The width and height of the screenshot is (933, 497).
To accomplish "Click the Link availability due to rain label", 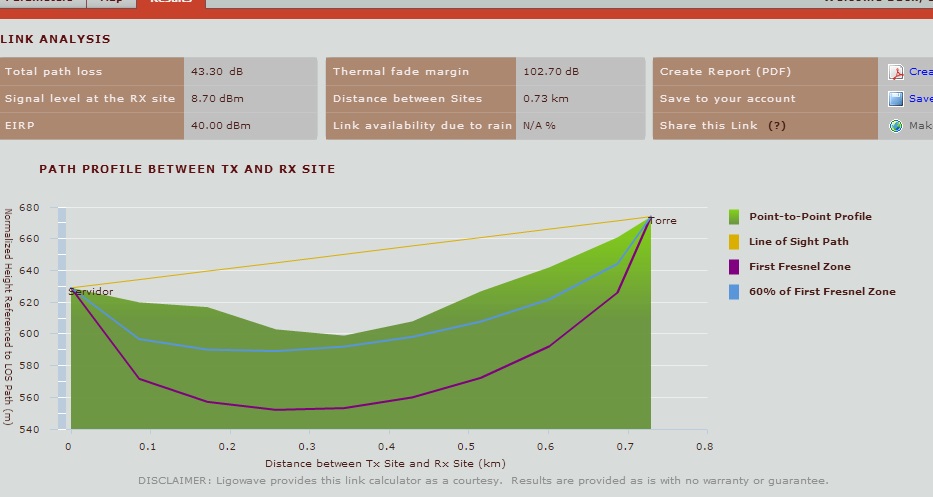I will [422, 126].
